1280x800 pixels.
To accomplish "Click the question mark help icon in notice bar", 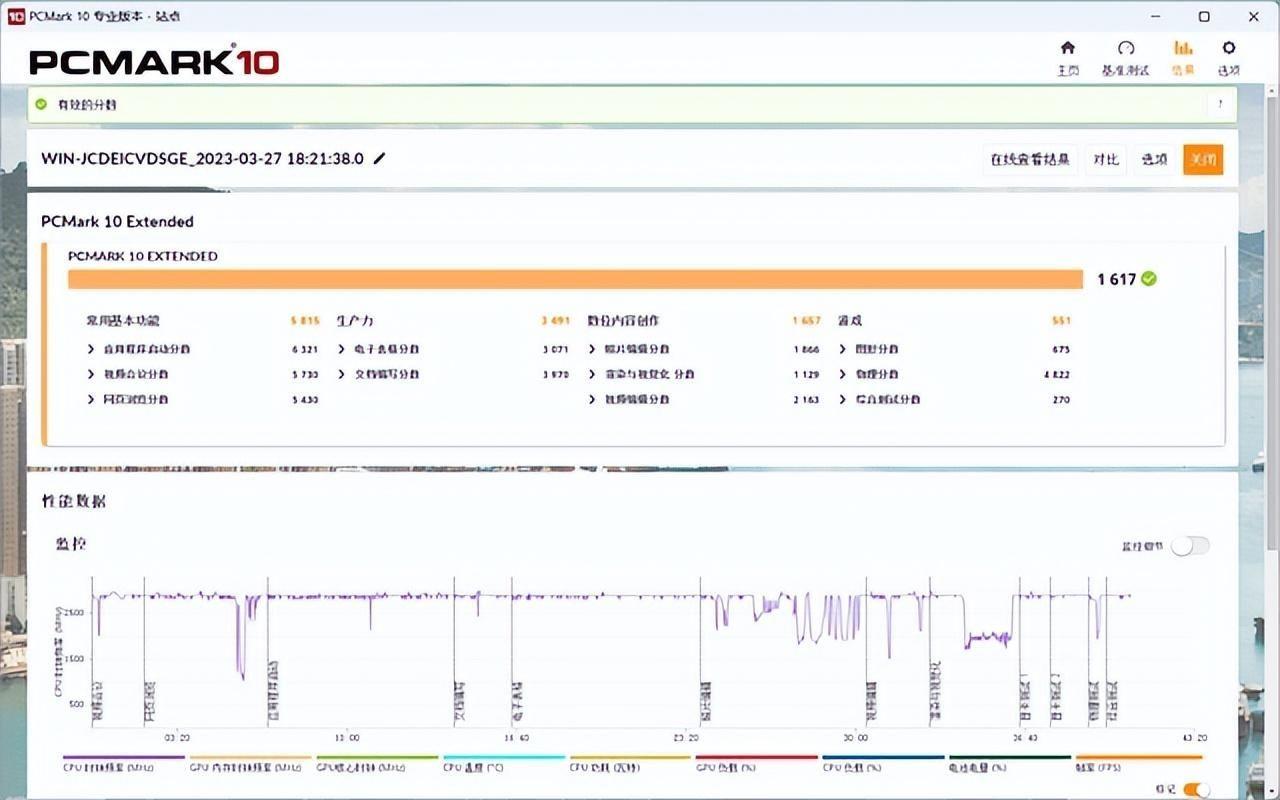I will (1220, 104).
